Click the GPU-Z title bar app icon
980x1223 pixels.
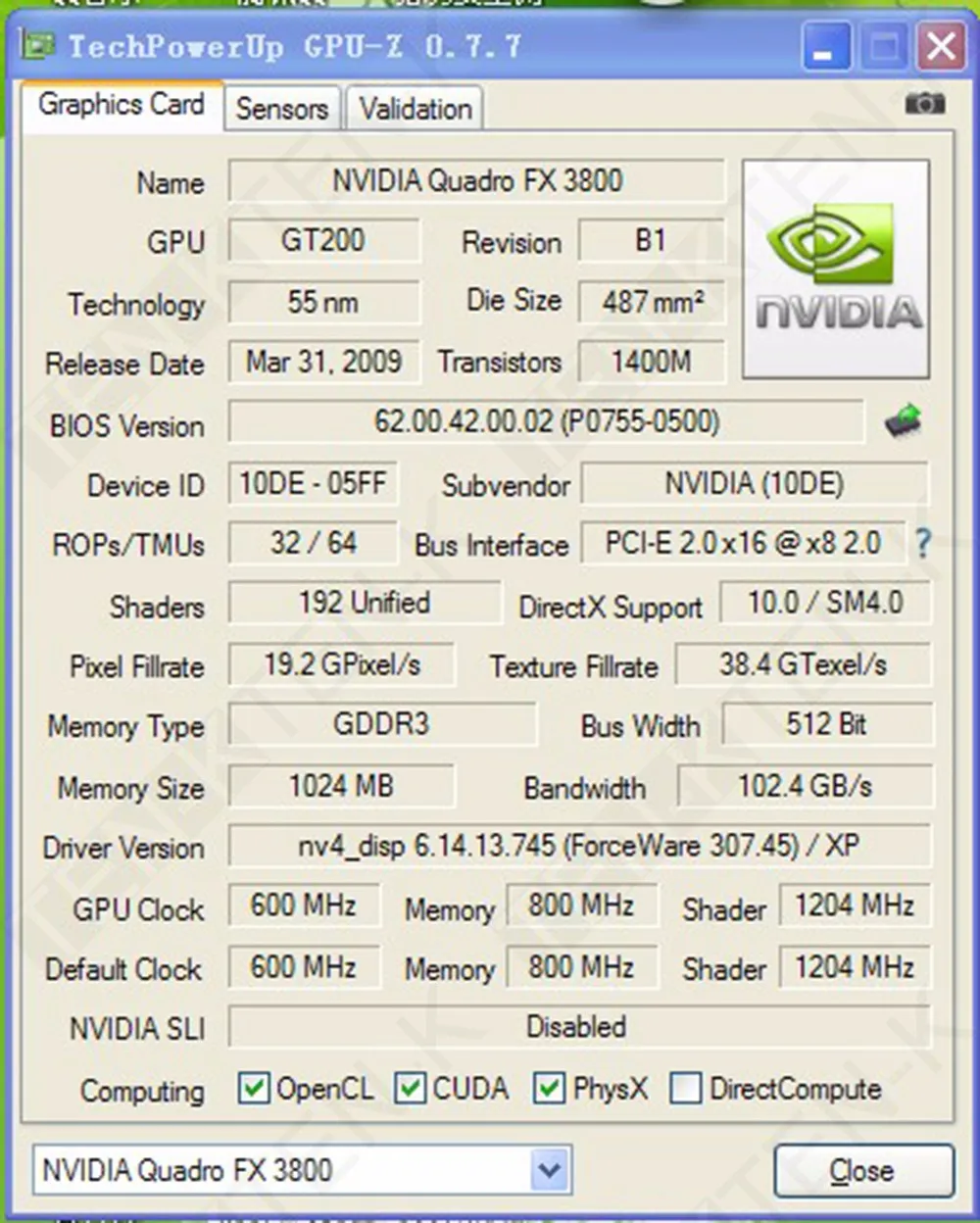38,45
